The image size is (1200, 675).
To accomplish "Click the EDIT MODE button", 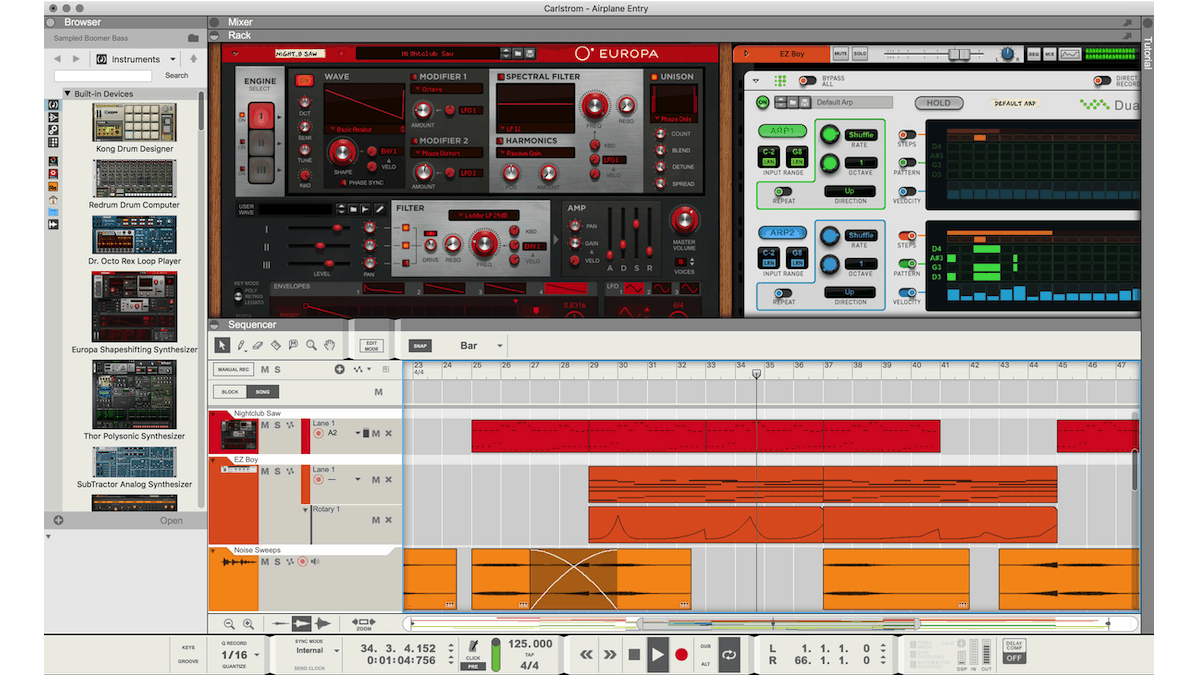I will point(372,345).
